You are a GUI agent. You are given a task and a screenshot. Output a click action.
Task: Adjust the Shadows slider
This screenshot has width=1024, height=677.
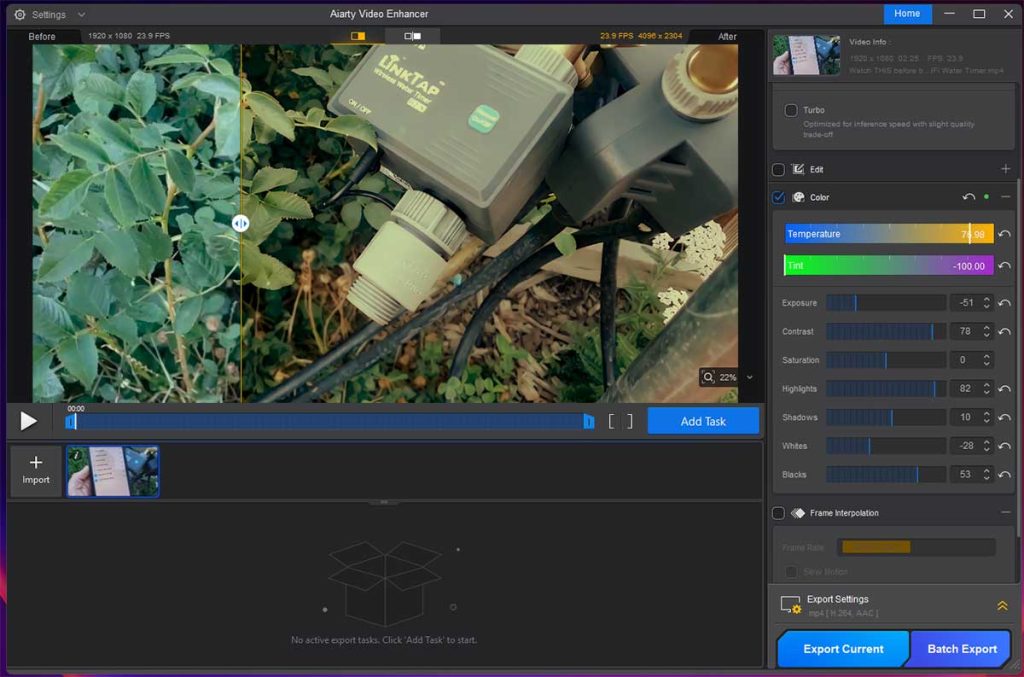click(x=886, y=417)
